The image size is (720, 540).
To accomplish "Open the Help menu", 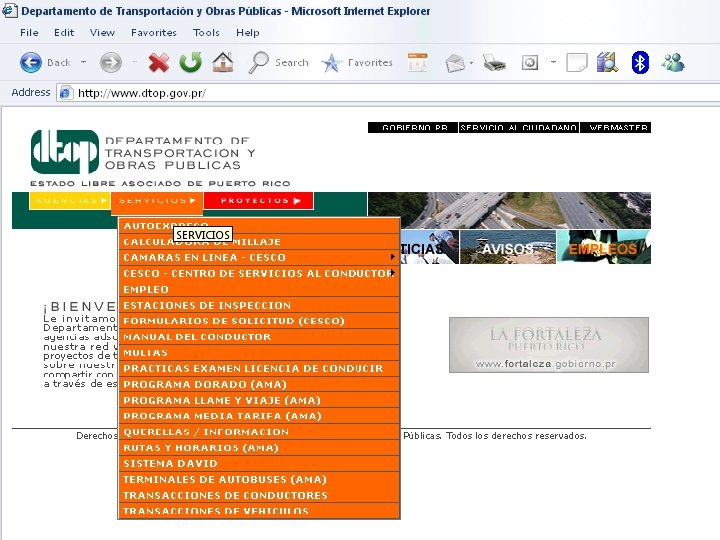I will pos(248,33).
